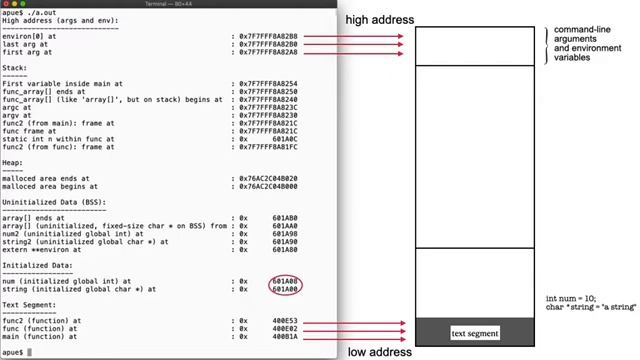The width and height of the screenshot is (640, 360).
Task: Click the Terminal window title text
Action: [x=168, y=4]
